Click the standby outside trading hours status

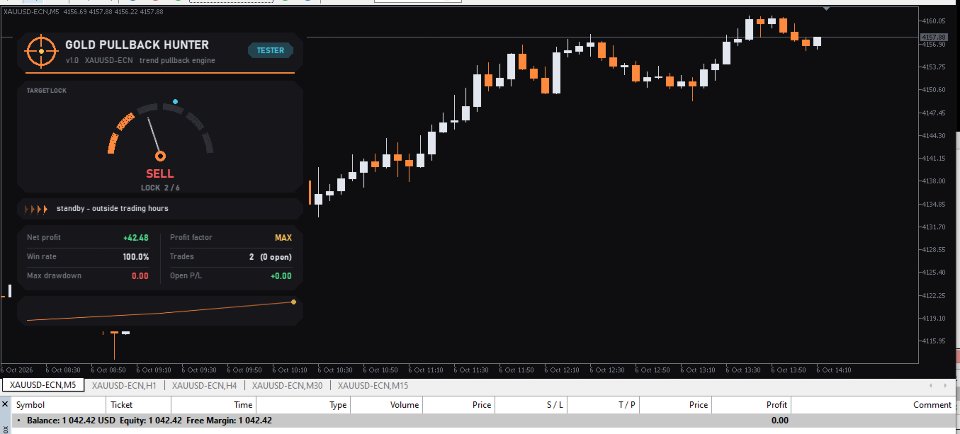pos(112,209)
